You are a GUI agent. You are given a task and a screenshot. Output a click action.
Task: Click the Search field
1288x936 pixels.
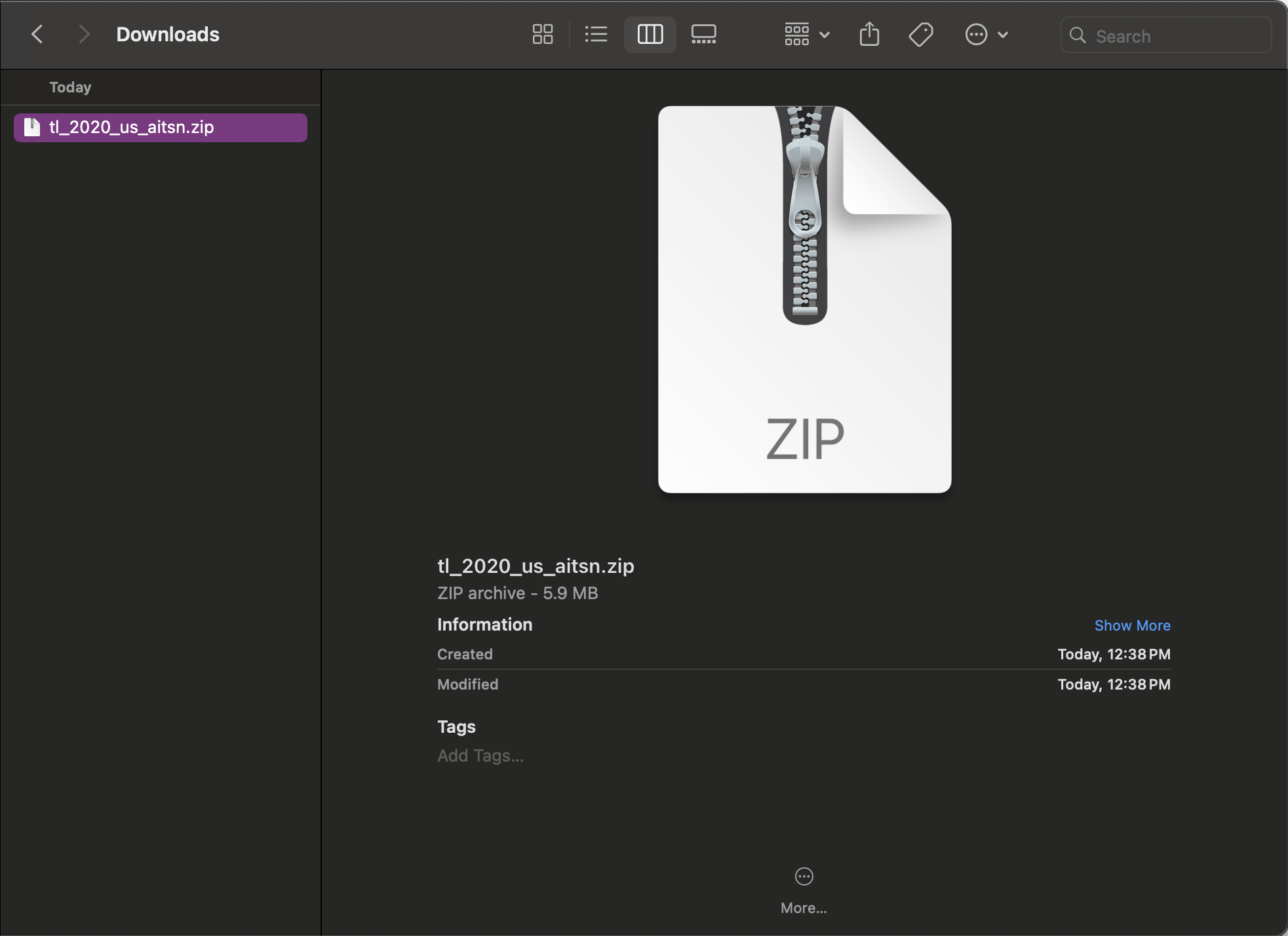coord(1166,35)
